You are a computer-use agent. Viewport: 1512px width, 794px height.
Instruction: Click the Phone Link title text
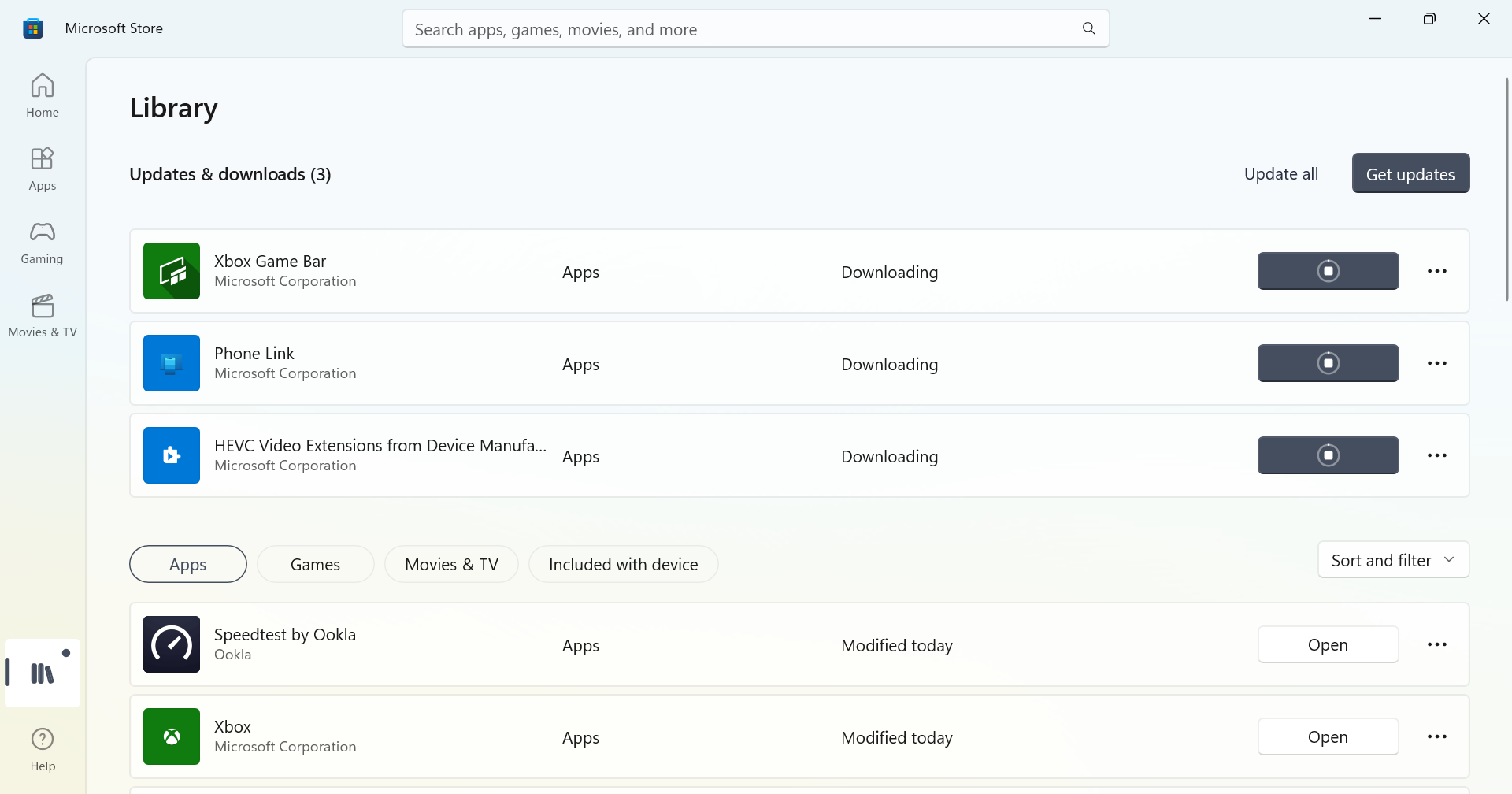coord(254,353)
